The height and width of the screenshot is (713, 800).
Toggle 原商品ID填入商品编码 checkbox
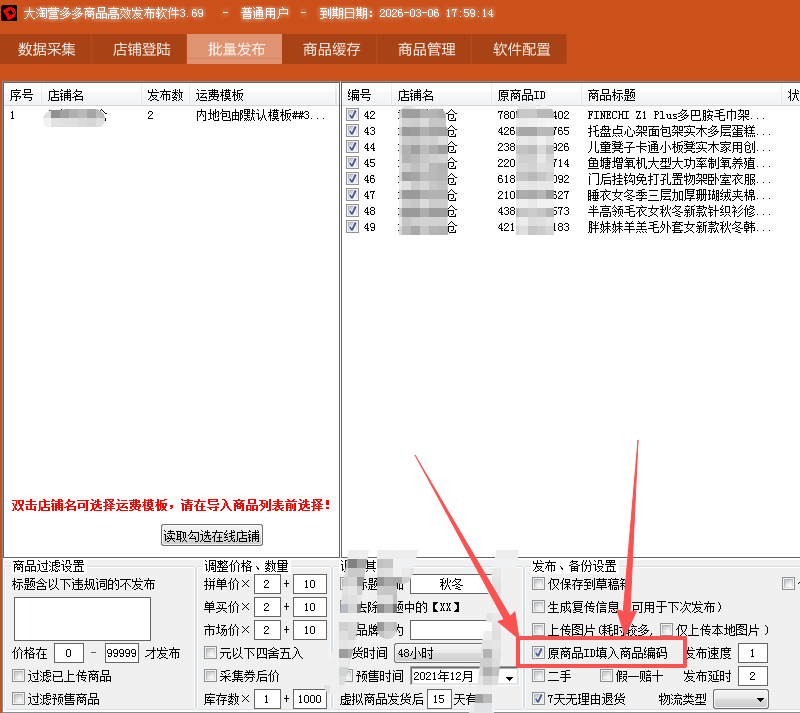point(539,653)
